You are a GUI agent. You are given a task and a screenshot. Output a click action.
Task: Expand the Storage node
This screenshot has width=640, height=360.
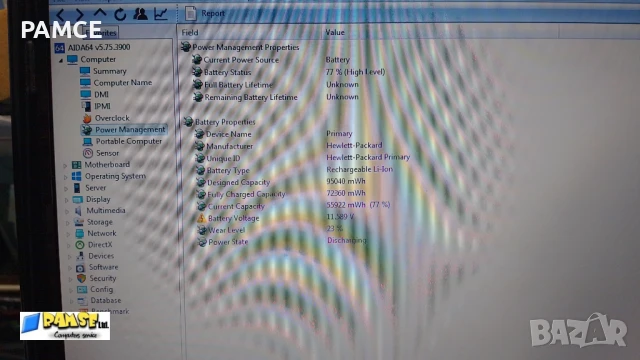(68, 223)
